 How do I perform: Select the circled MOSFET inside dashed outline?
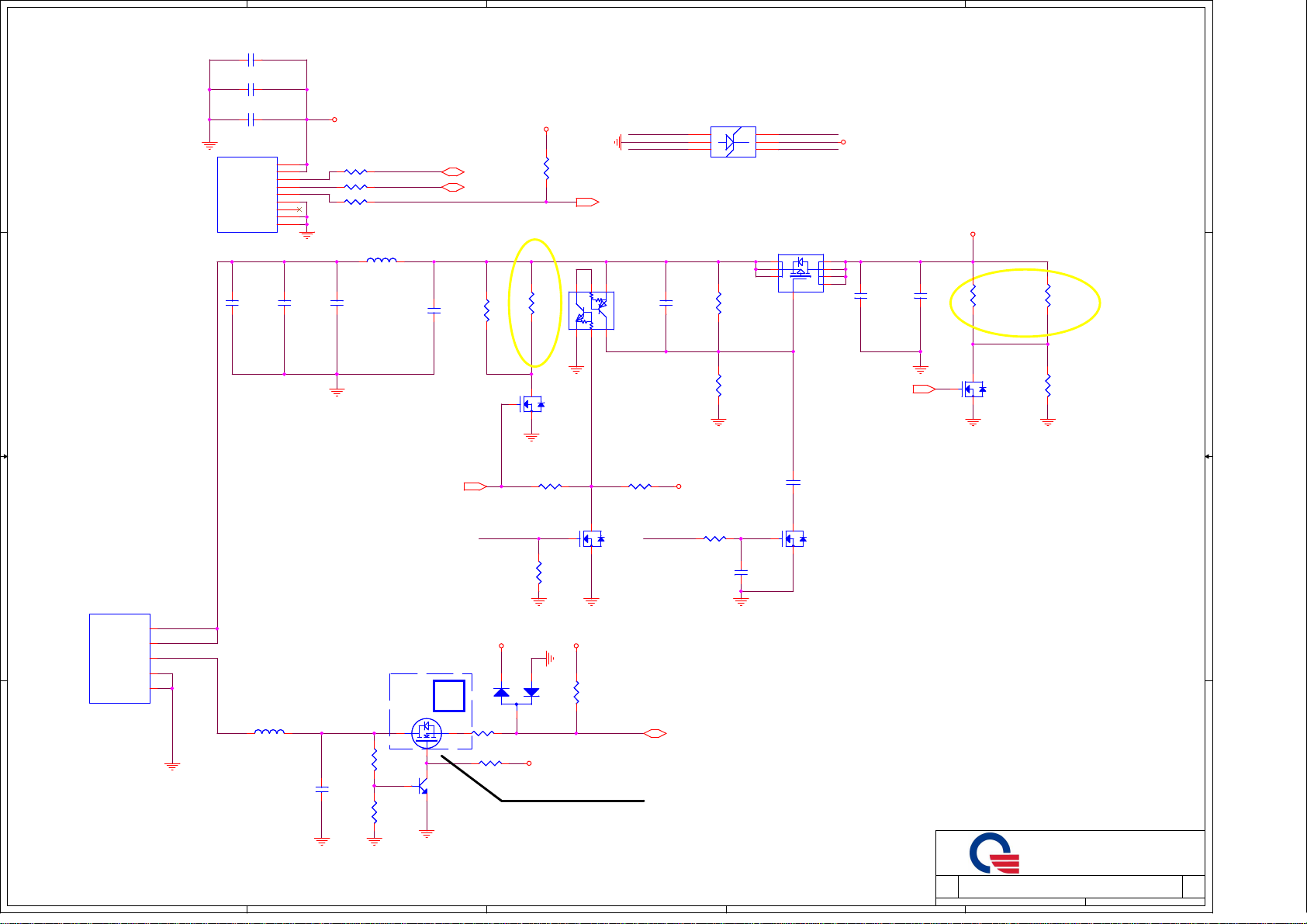click(x=426, y=732)
